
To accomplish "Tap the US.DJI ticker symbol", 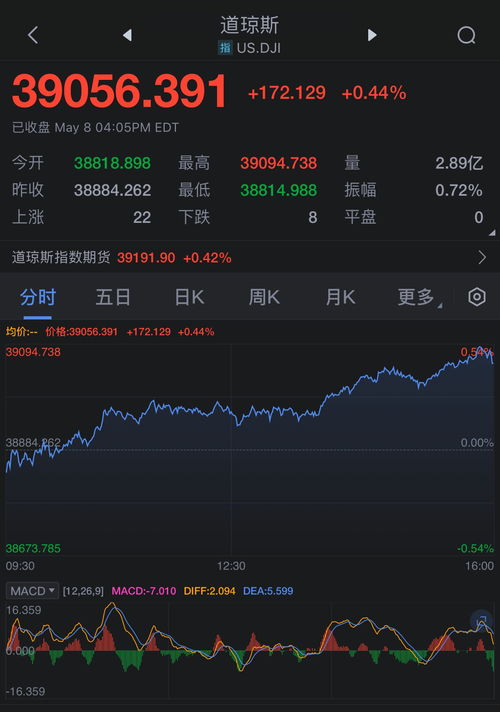I will [x=258, y=48].
